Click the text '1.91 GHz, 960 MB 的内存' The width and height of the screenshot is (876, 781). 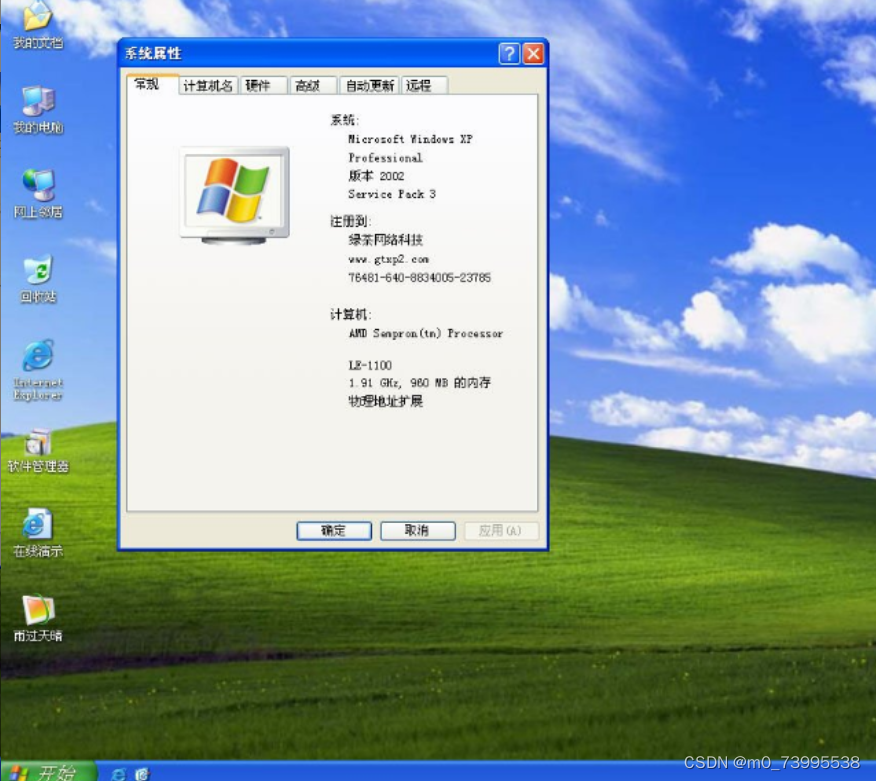(419, 383)
